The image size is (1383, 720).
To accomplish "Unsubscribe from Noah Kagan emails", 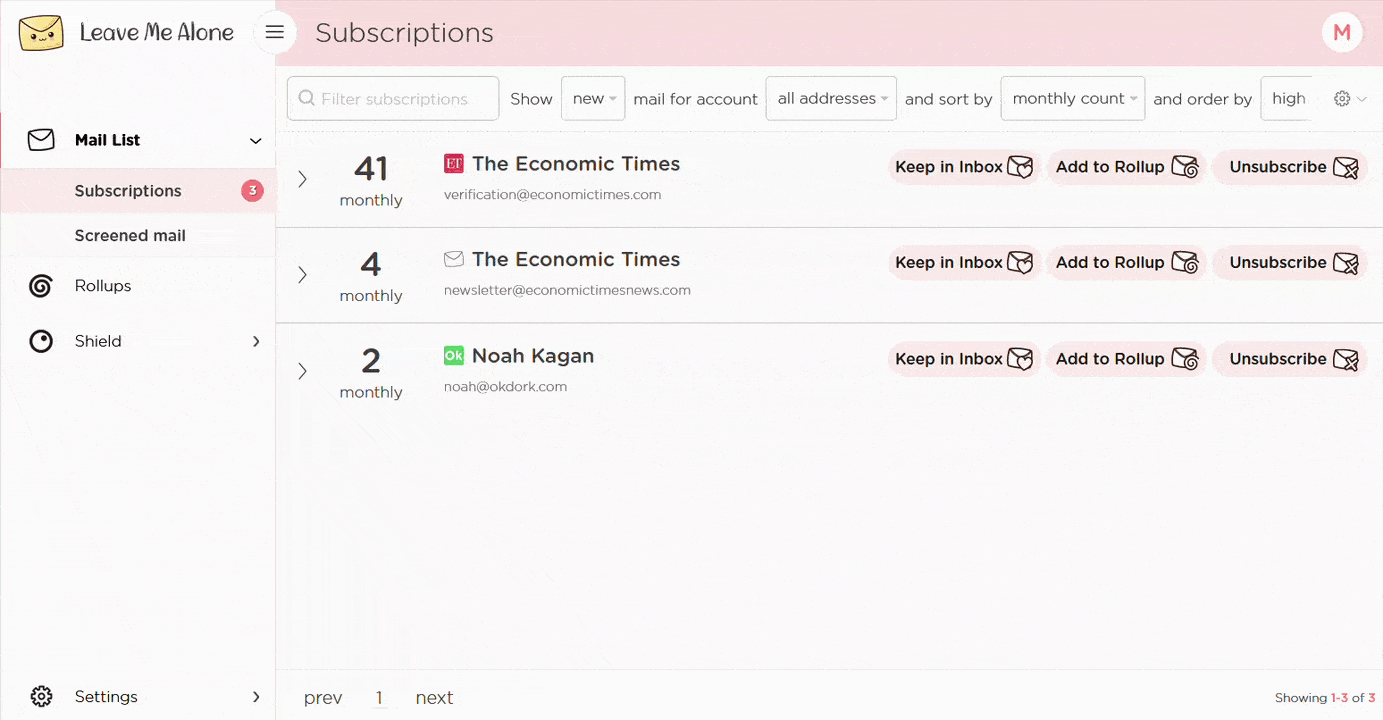I will point(1291,359).
